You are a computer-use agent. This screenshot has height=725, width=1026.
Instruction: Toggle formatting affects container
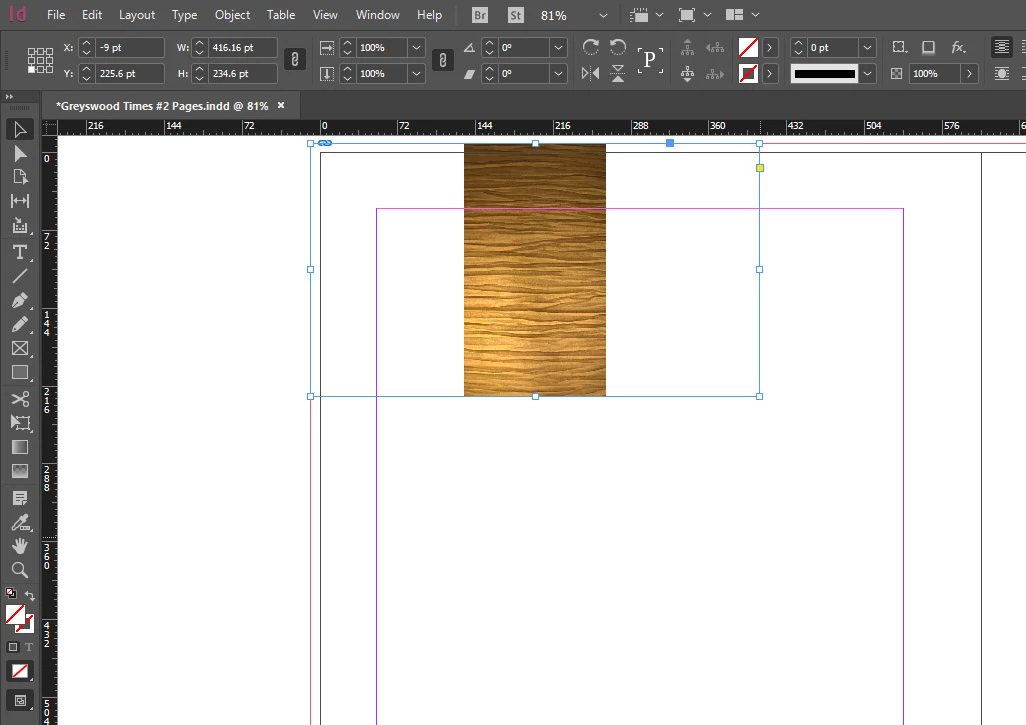click(12, 647)
